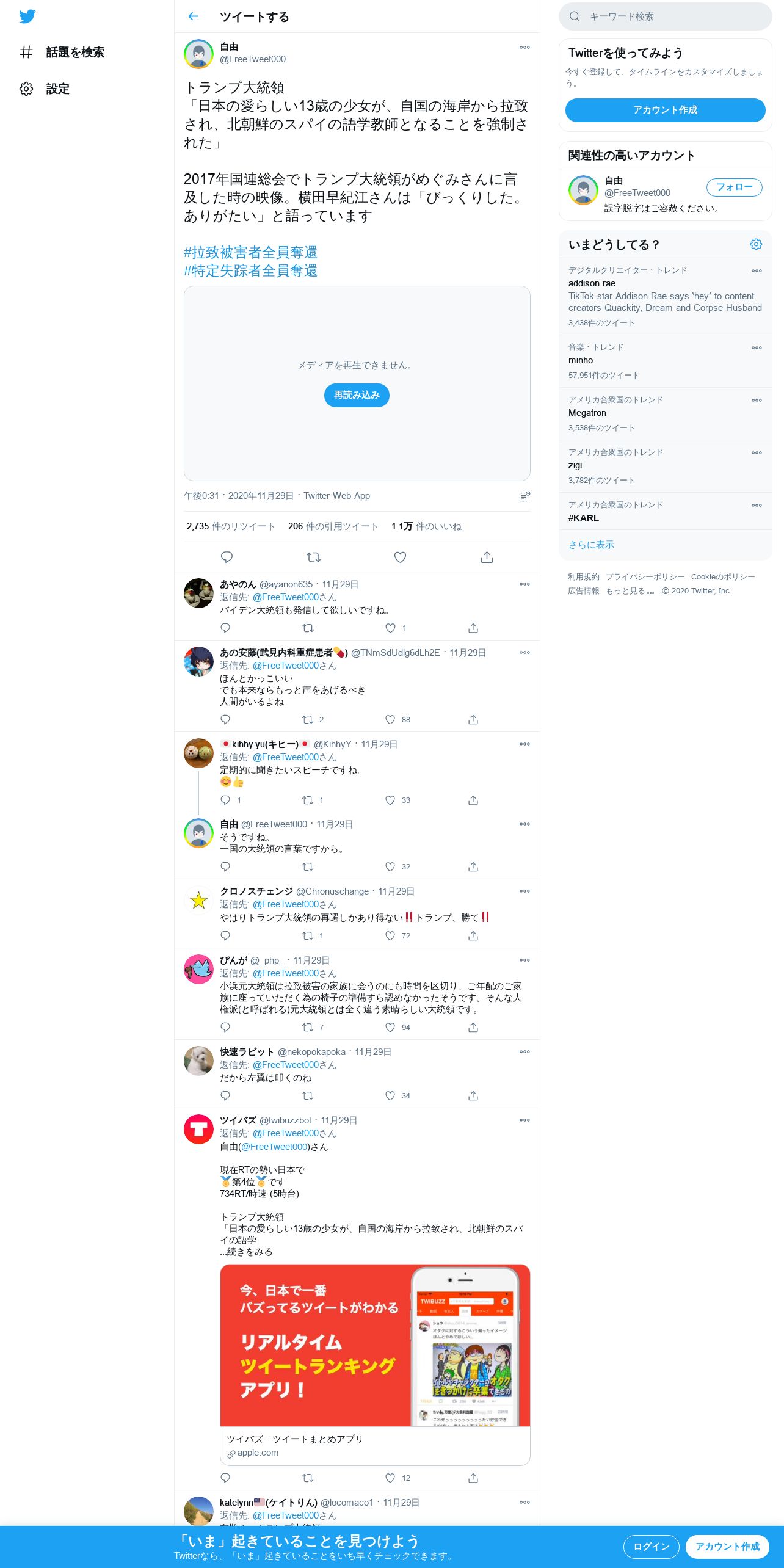Viewport: 784px width, 1568px height.
Task: Open more options for addison rae trend
Action: pos(757,270)
